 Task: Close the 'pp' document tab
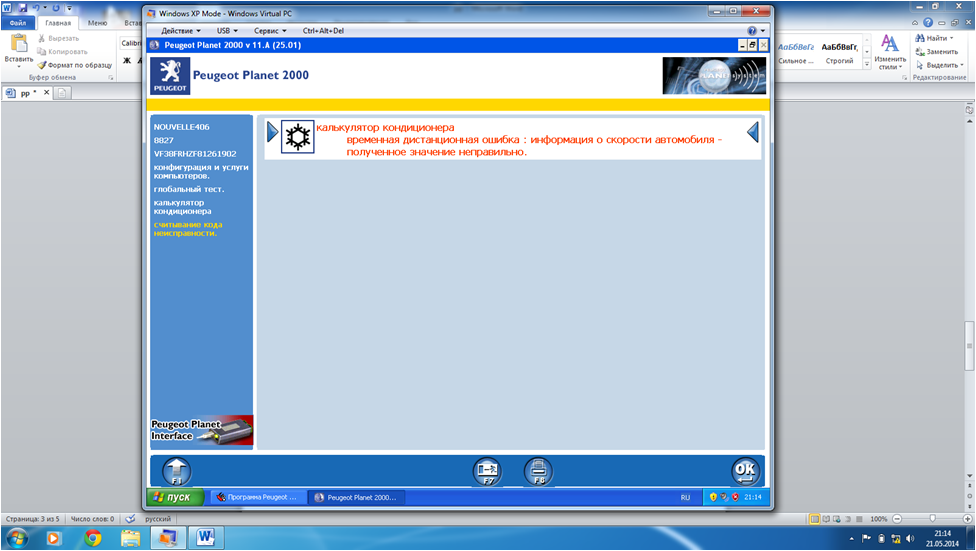coord(46,92)
